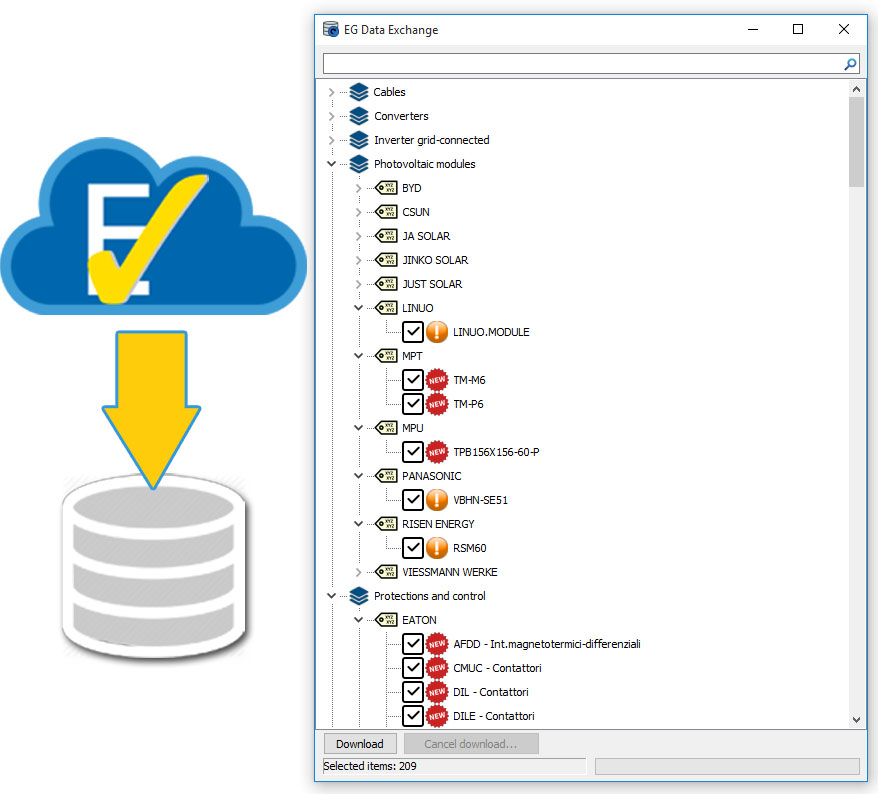Screen dimensions: 878x794
Task: Click the search magnifier icon
Action: pos(850,64)
